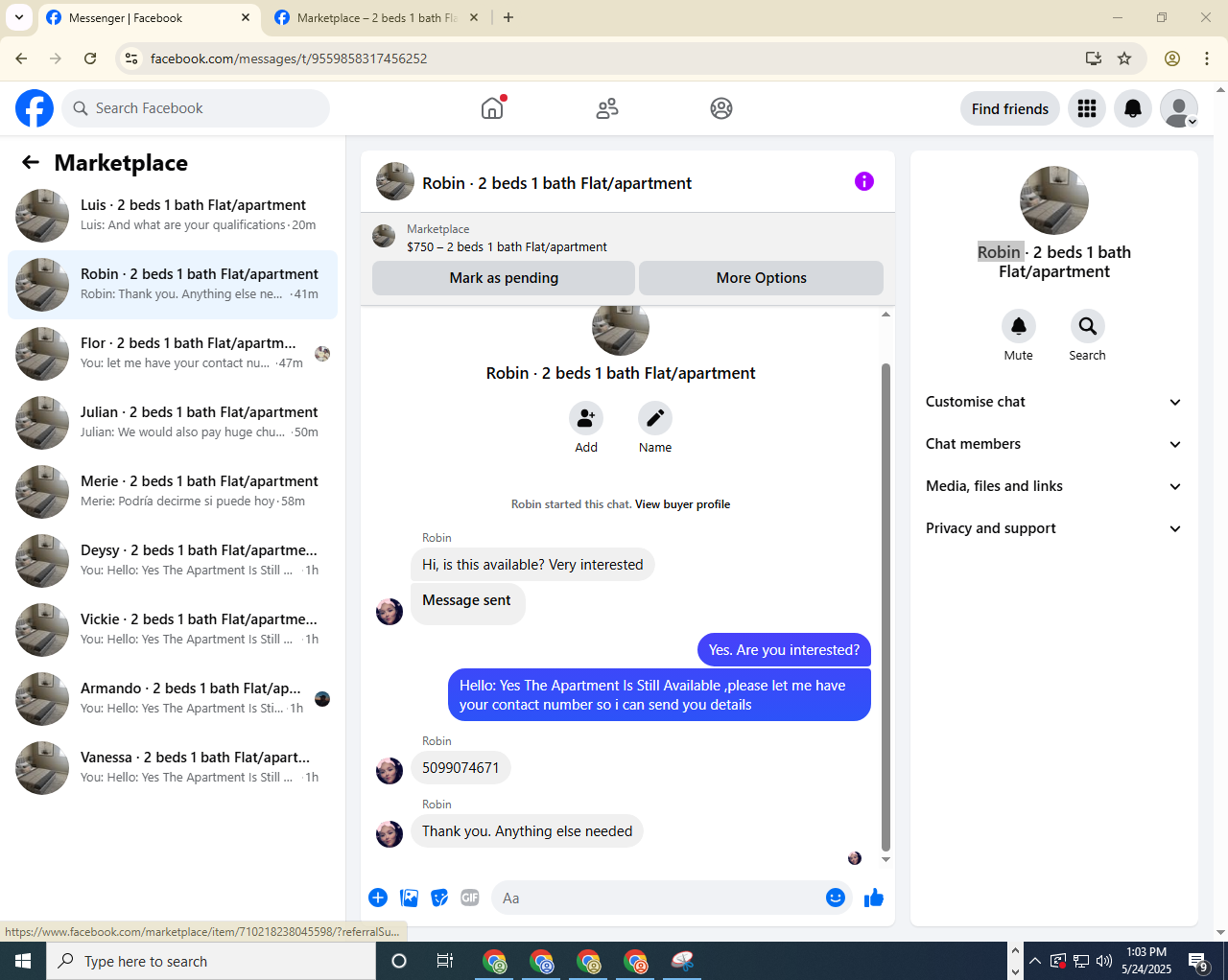Send a thumbs-up like
This screenshot has width=1228, height=980.
click(874, 898)
